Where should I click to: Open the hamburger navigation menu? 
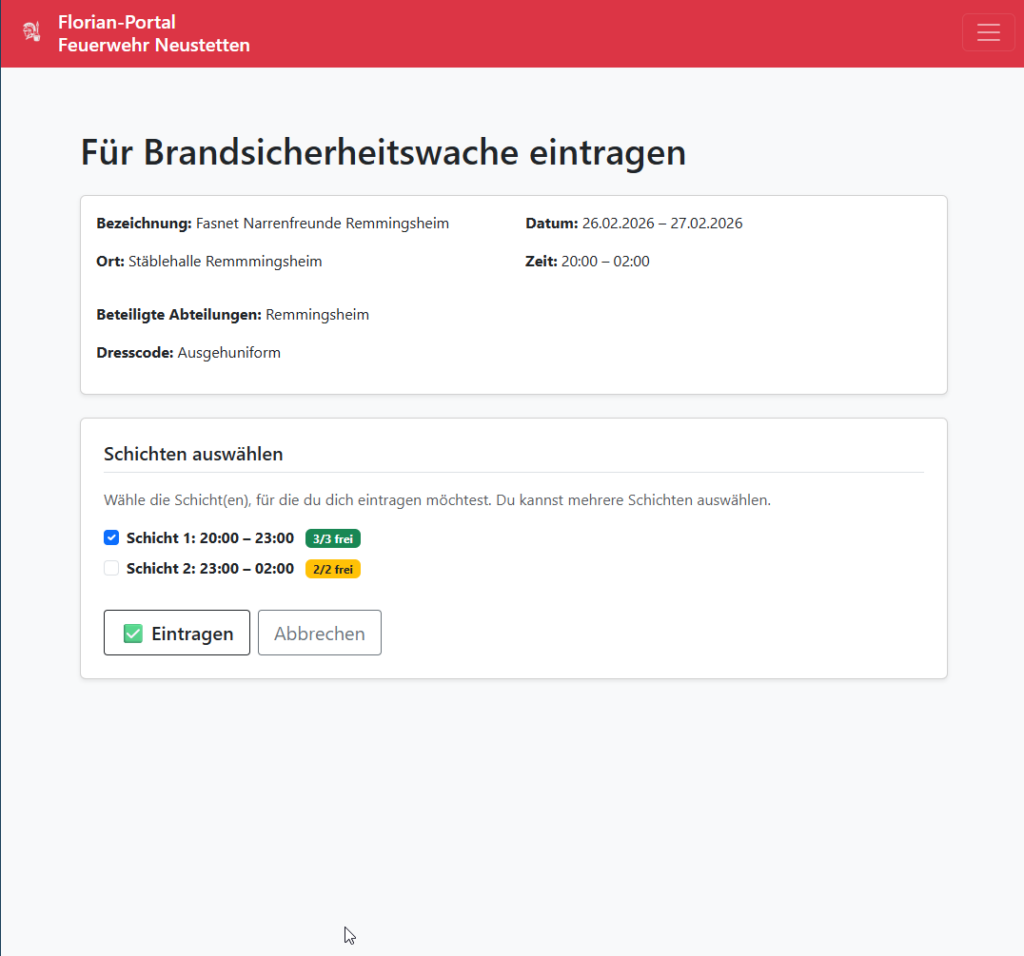[x=988, y=33]
